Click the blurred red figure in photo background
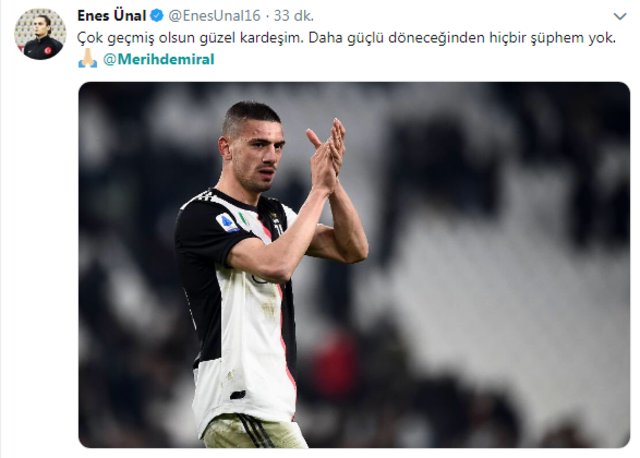640x458 pixels. 336,362
